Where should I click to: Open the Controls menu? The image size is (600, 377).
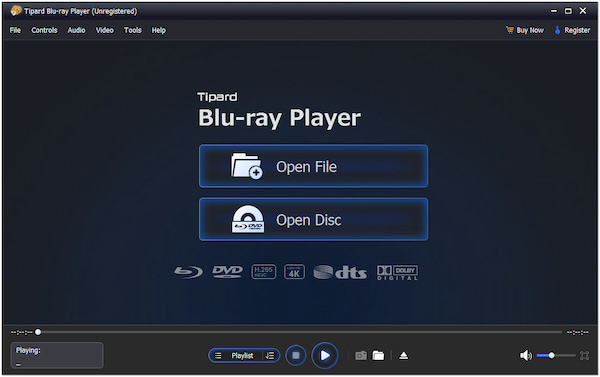[44, 30]
